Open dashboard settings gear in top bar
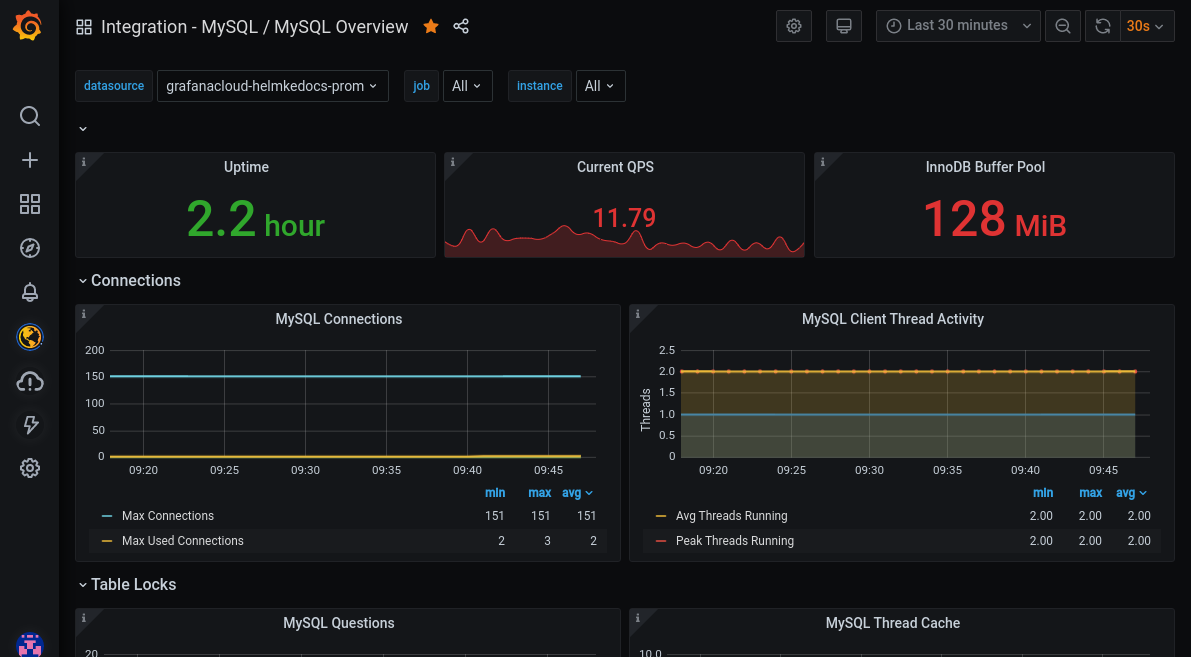 coord(794,27)
